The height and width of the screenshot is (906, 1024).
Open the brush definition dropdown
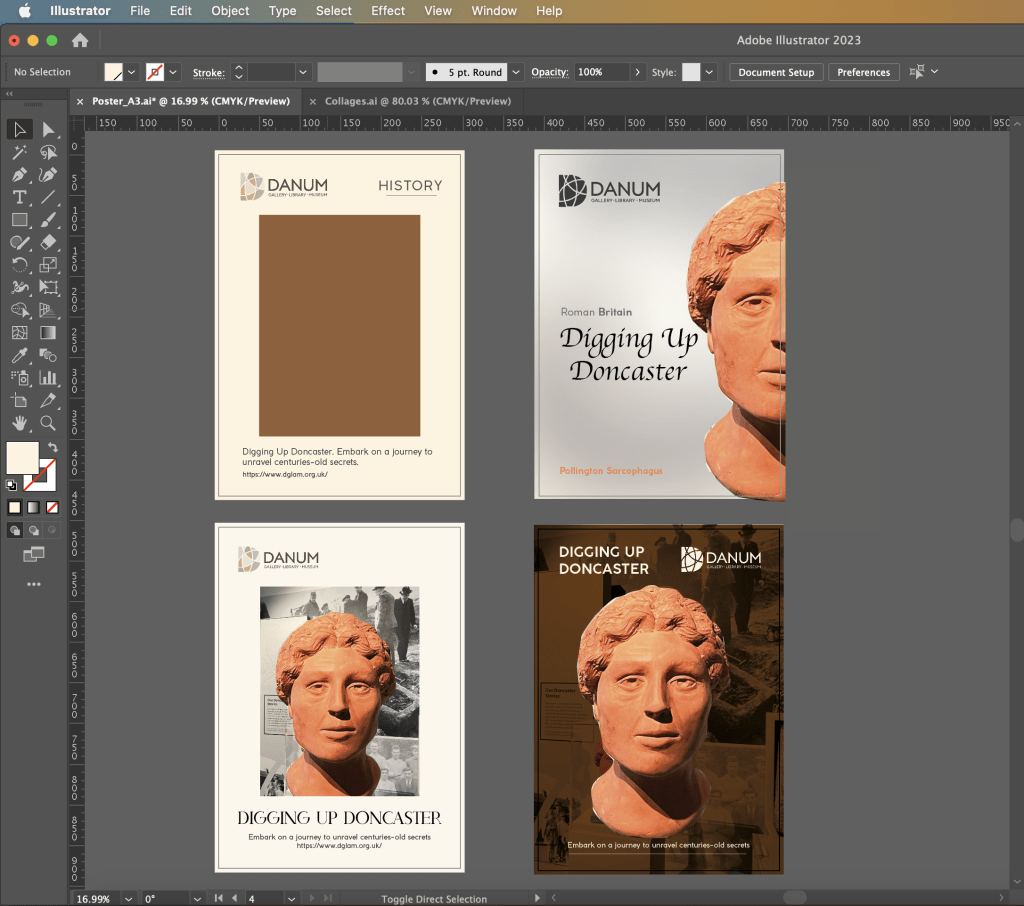click(x=516, y=72)
